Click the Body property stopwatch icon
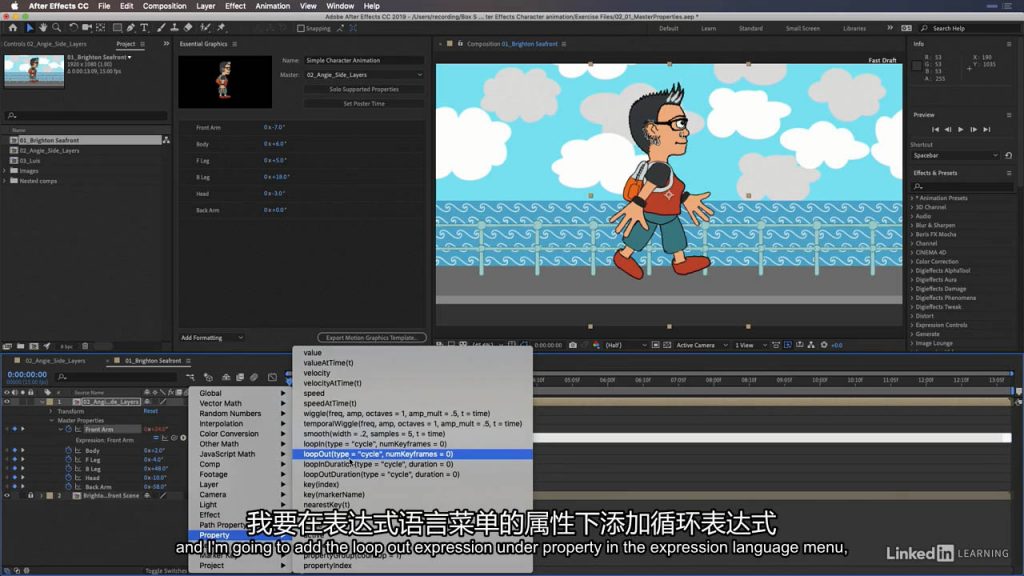 pyautogui.click(x=69, y=451)
